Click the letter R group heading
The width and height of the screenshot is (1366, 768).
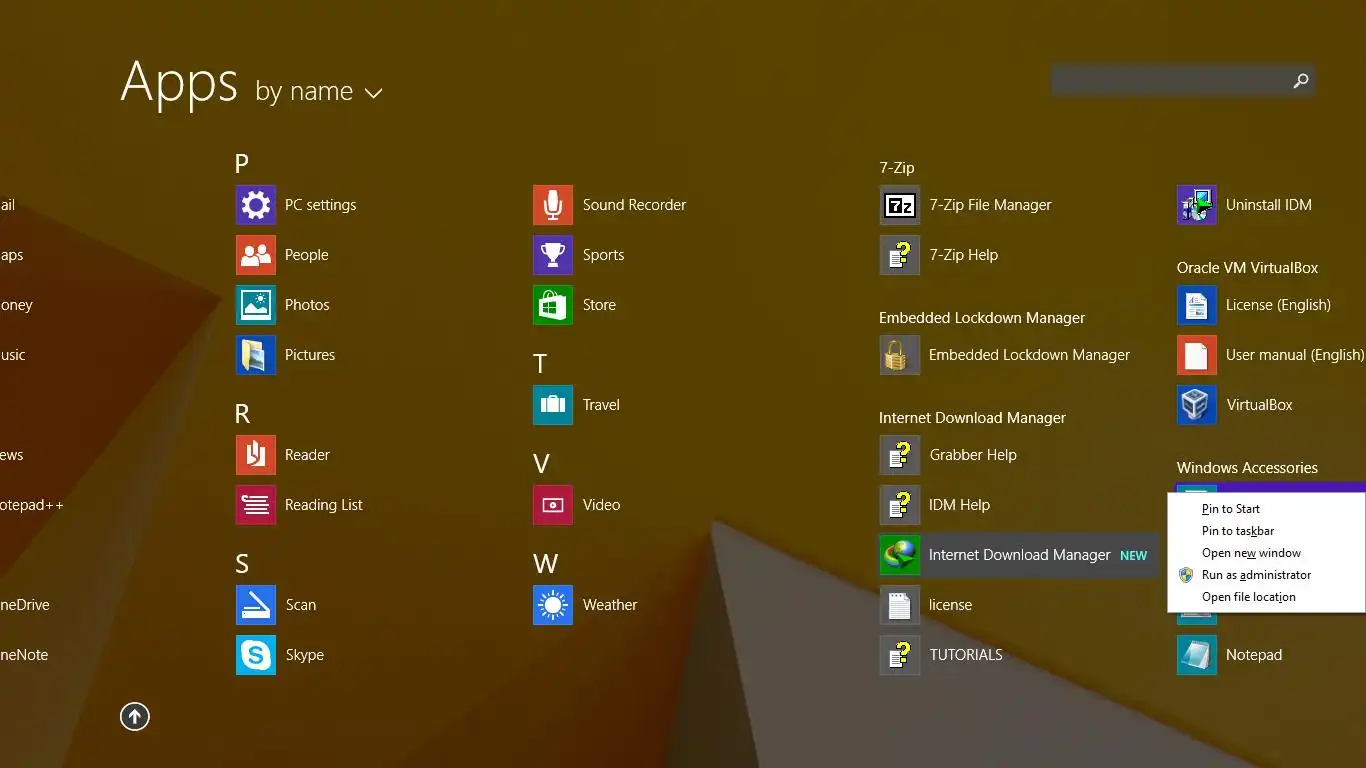242,413
